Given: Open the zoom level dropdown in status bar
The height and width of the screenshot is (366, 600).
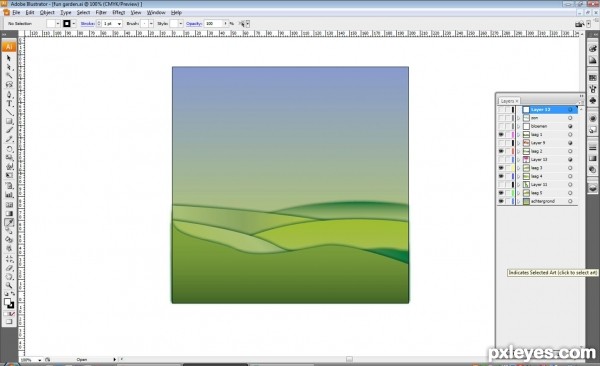Looking at the screenshot, I should click(x=39, y=360).
